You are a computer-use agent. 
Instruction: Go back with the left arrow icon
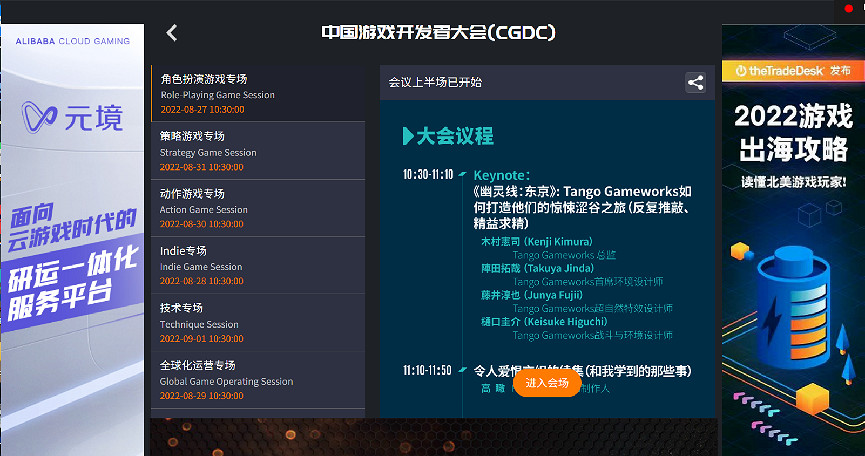[x=172, y=33]
